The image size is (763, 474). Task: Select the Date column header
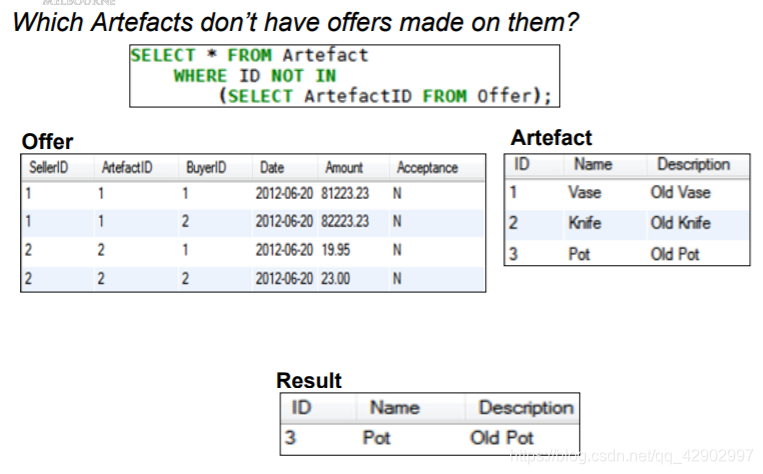pyautogui.click(x=272, y=167)
